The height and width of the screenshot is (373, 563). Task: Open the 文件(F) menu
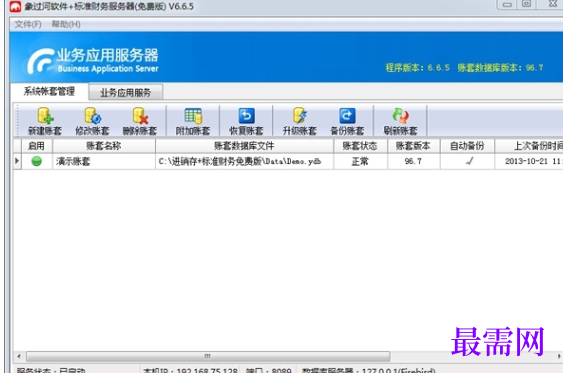[x=28, y=24]
